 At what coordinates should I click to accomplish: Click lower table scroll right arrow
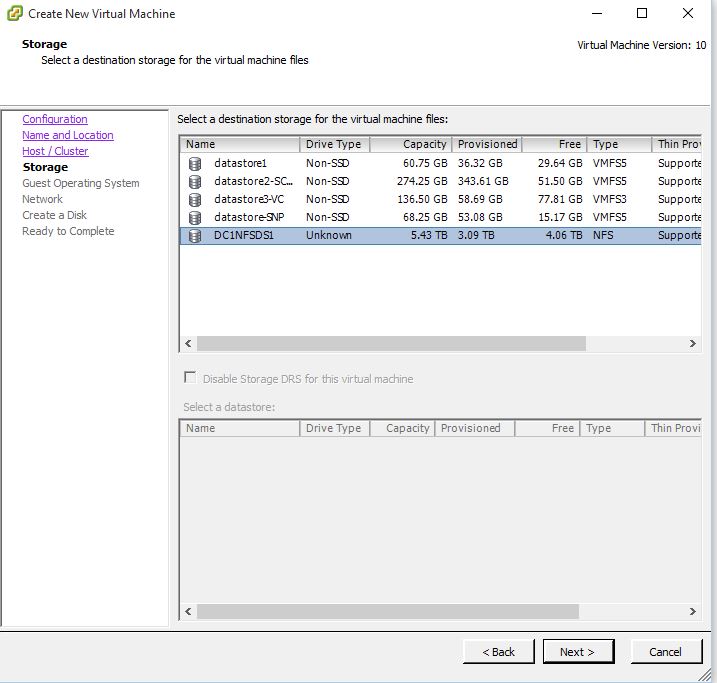click(x=693, y=611)
